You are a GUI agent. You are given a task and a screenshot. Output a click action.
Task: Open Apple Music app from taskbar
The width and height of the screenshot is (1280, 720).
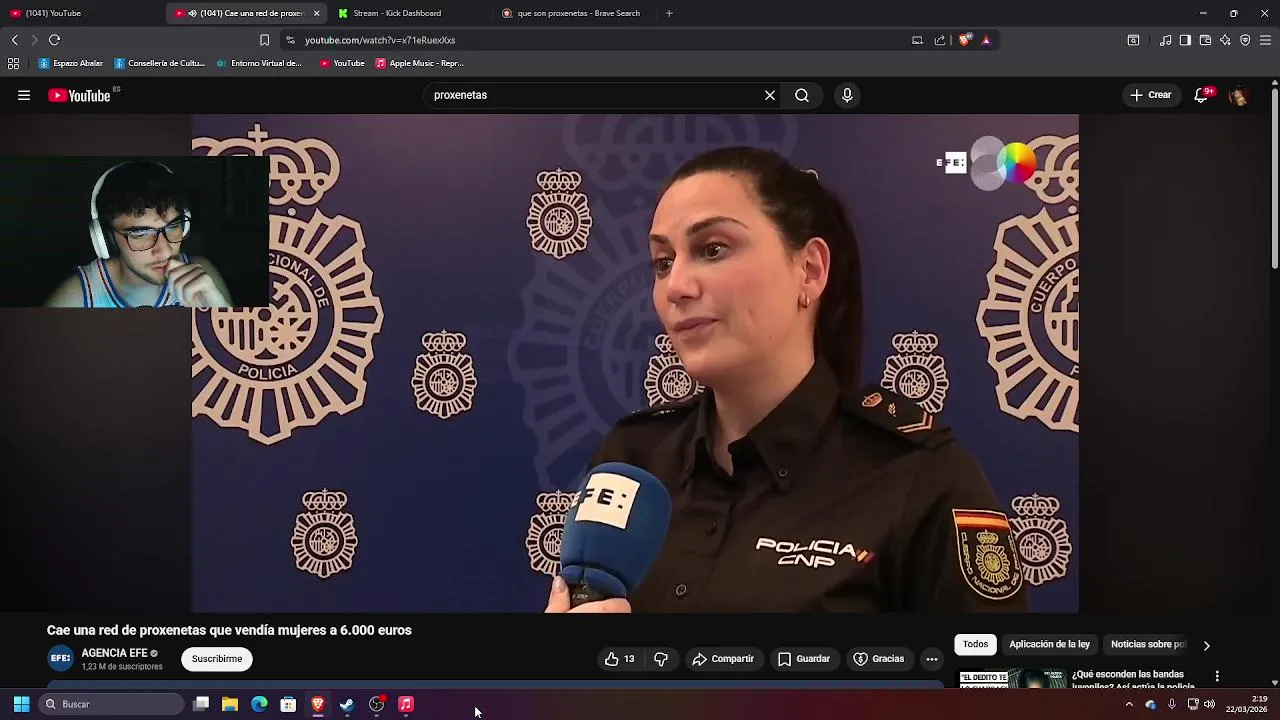click(406, 704)
